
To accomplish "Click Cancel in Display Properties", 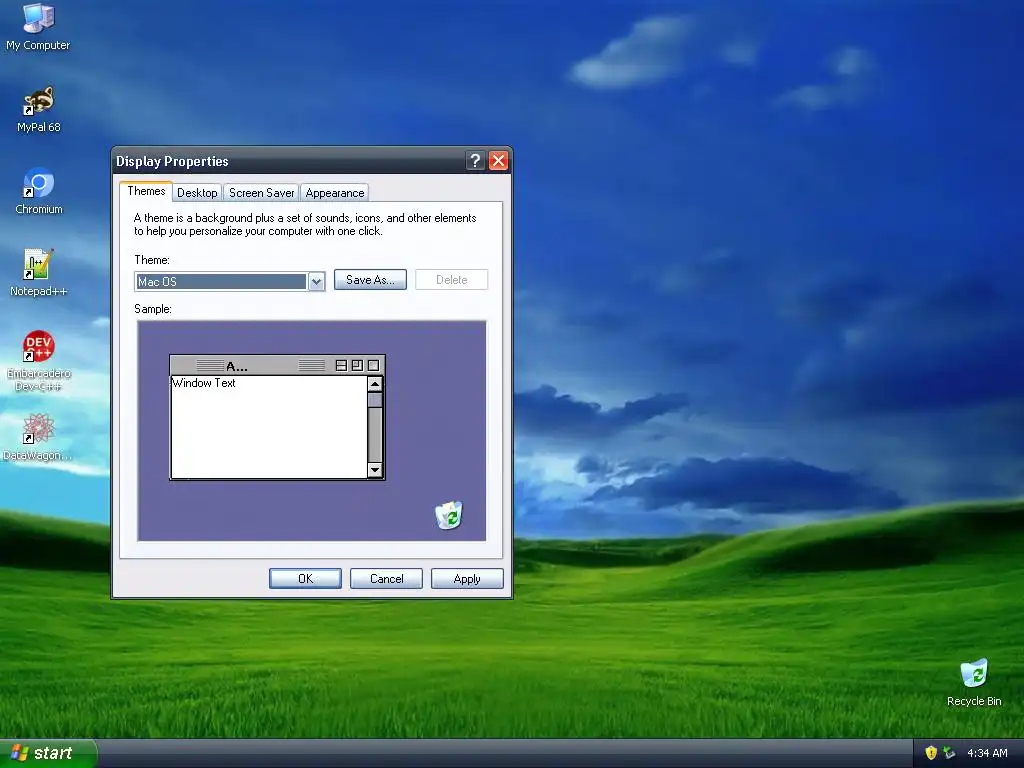I will 386,579.
